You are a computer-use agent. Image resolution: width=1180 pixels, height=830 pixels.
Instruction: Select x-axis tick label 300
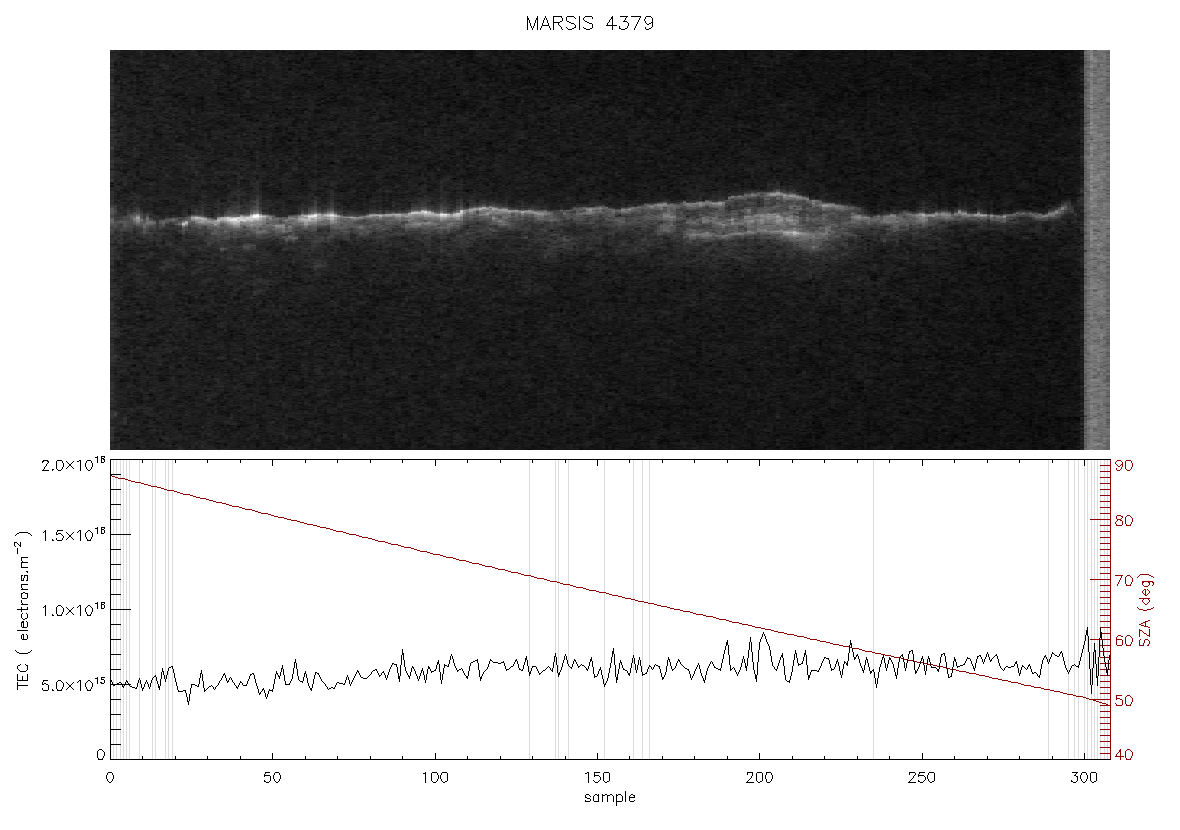1084,778
